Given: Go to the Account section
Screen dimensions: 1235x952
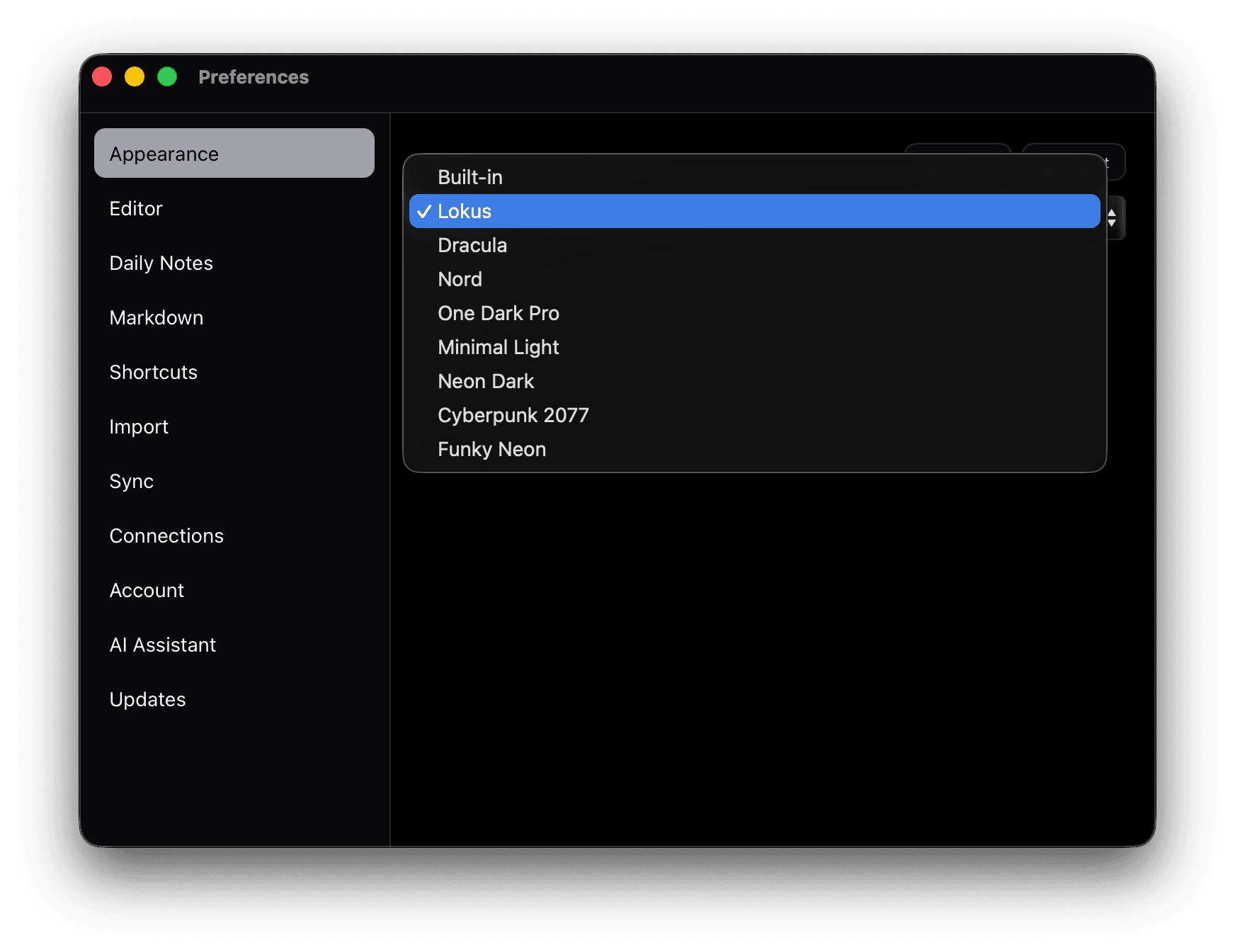Looking at the screenshot, I should (x=147, y=590).
